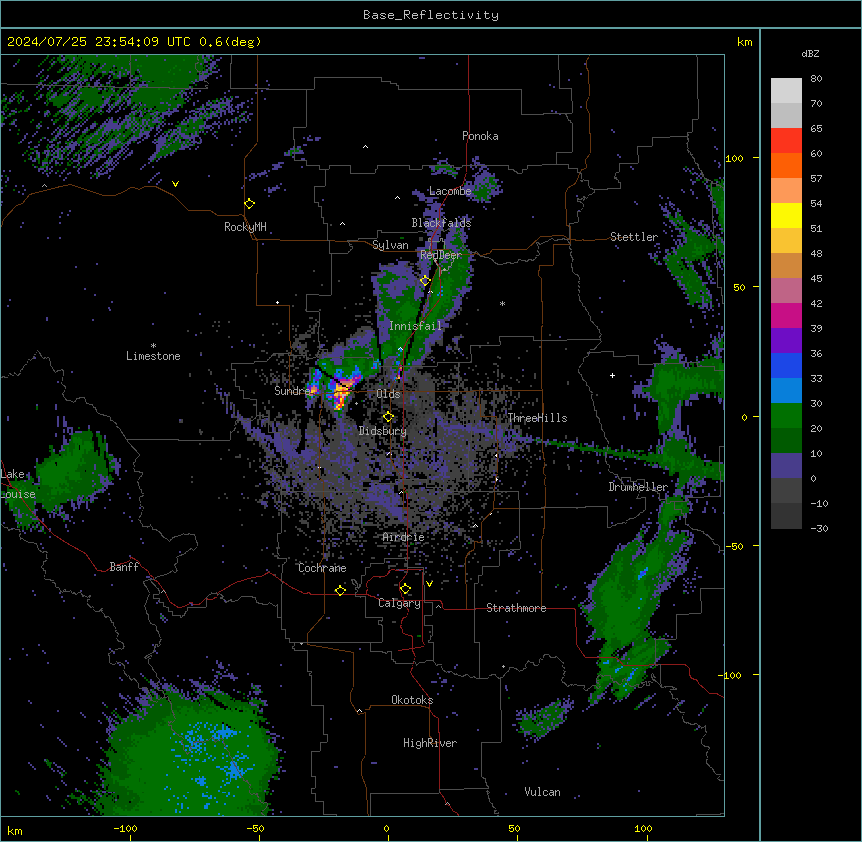862x842 pixels.
Task: Click the red 65 dBZ legend swatch
Action: pos(786,141)
